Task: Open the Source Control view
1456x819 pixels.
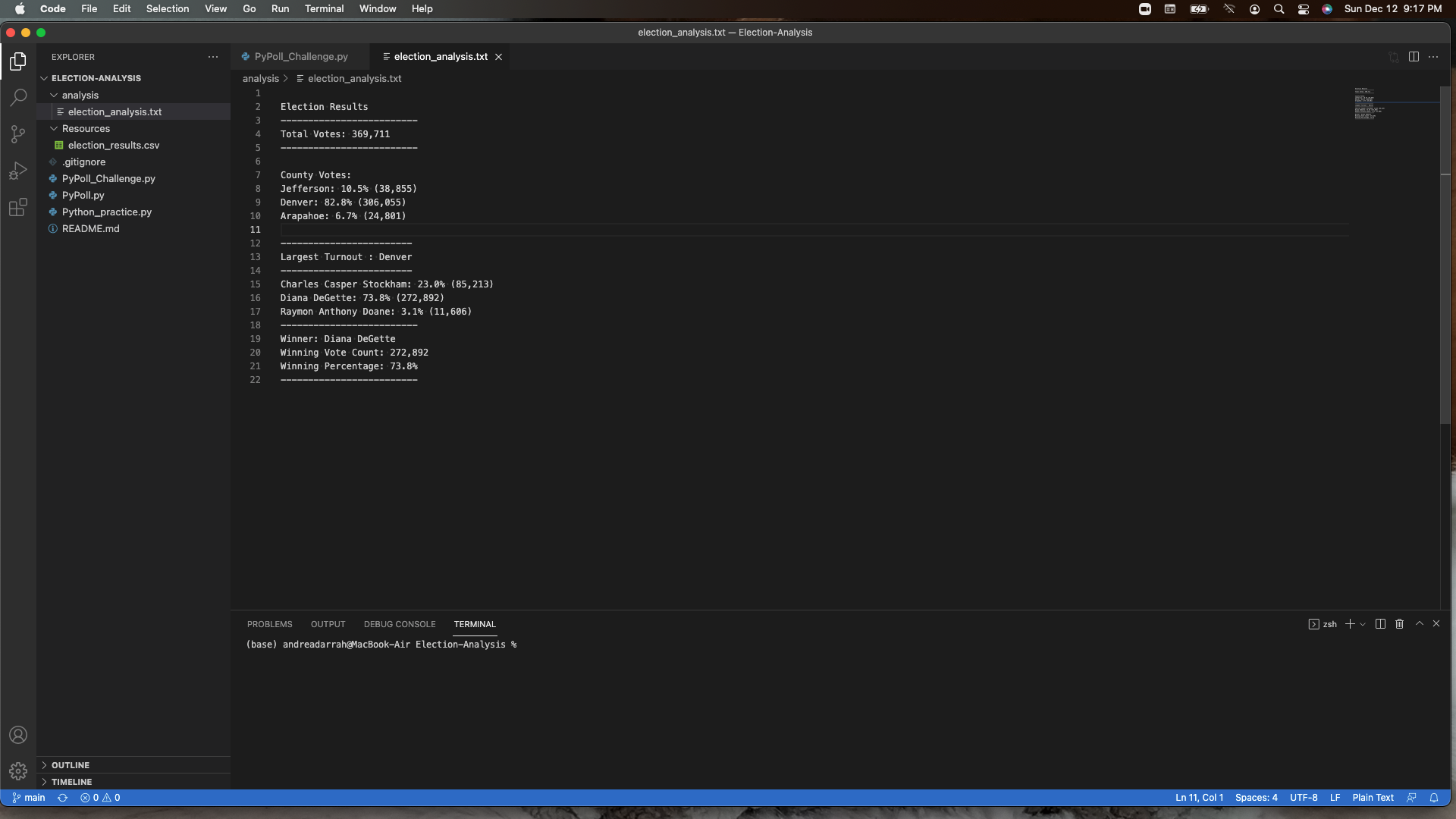Action: tap(18, 134)
